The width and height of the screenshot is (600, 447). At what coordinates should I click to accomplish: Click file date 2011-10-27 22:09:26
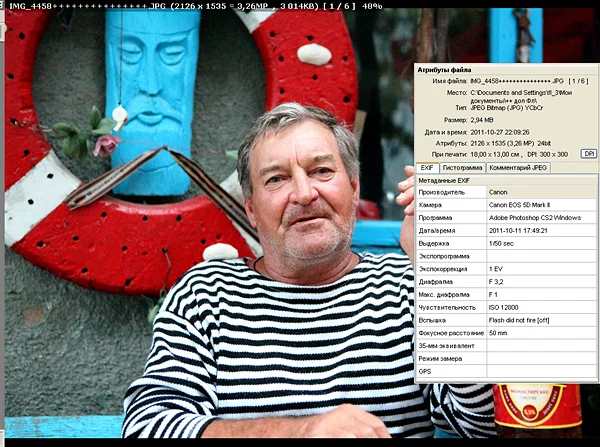[x=500, y=132]
